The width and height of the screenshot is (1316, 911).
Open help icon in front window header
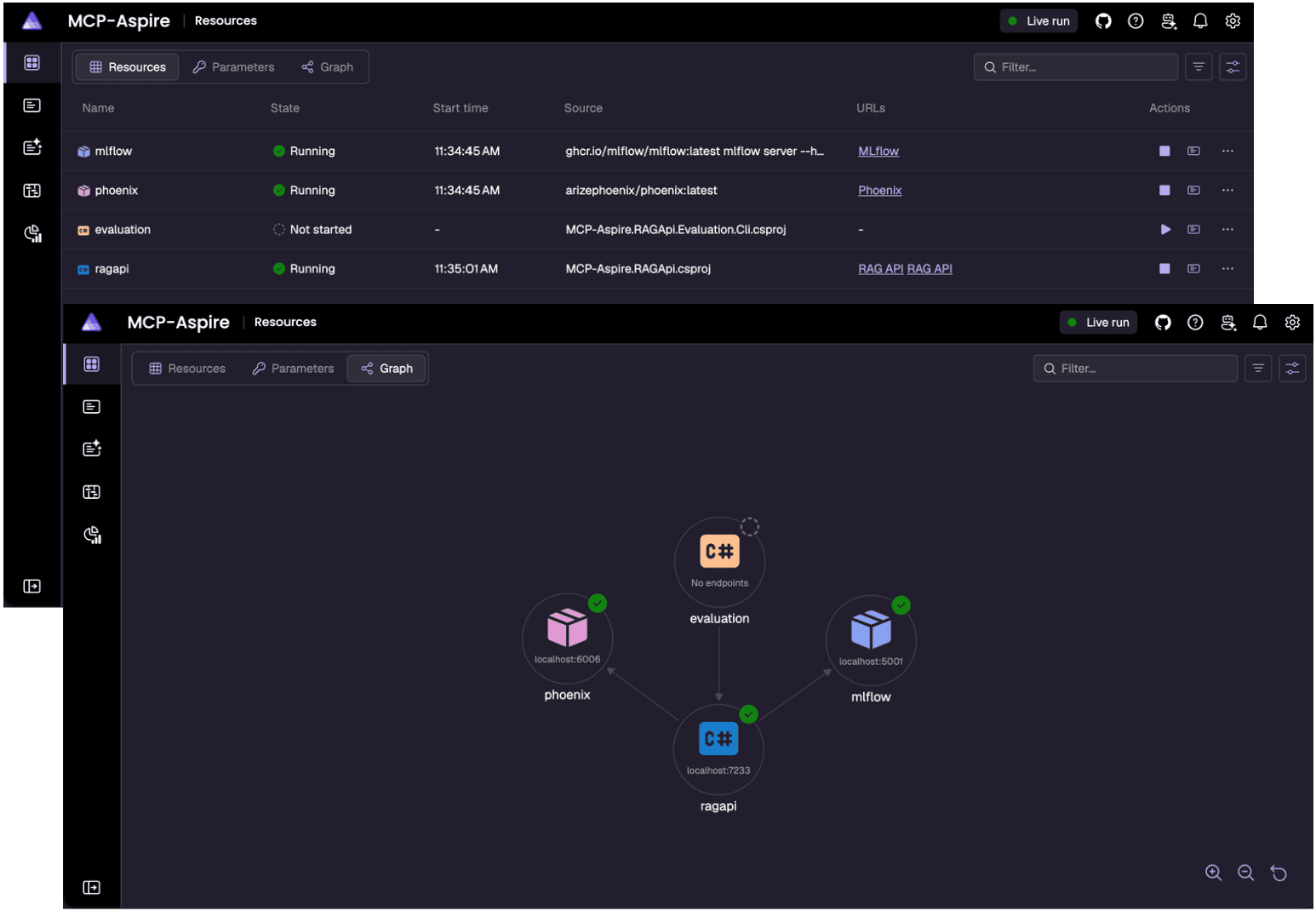(1195, 322)
